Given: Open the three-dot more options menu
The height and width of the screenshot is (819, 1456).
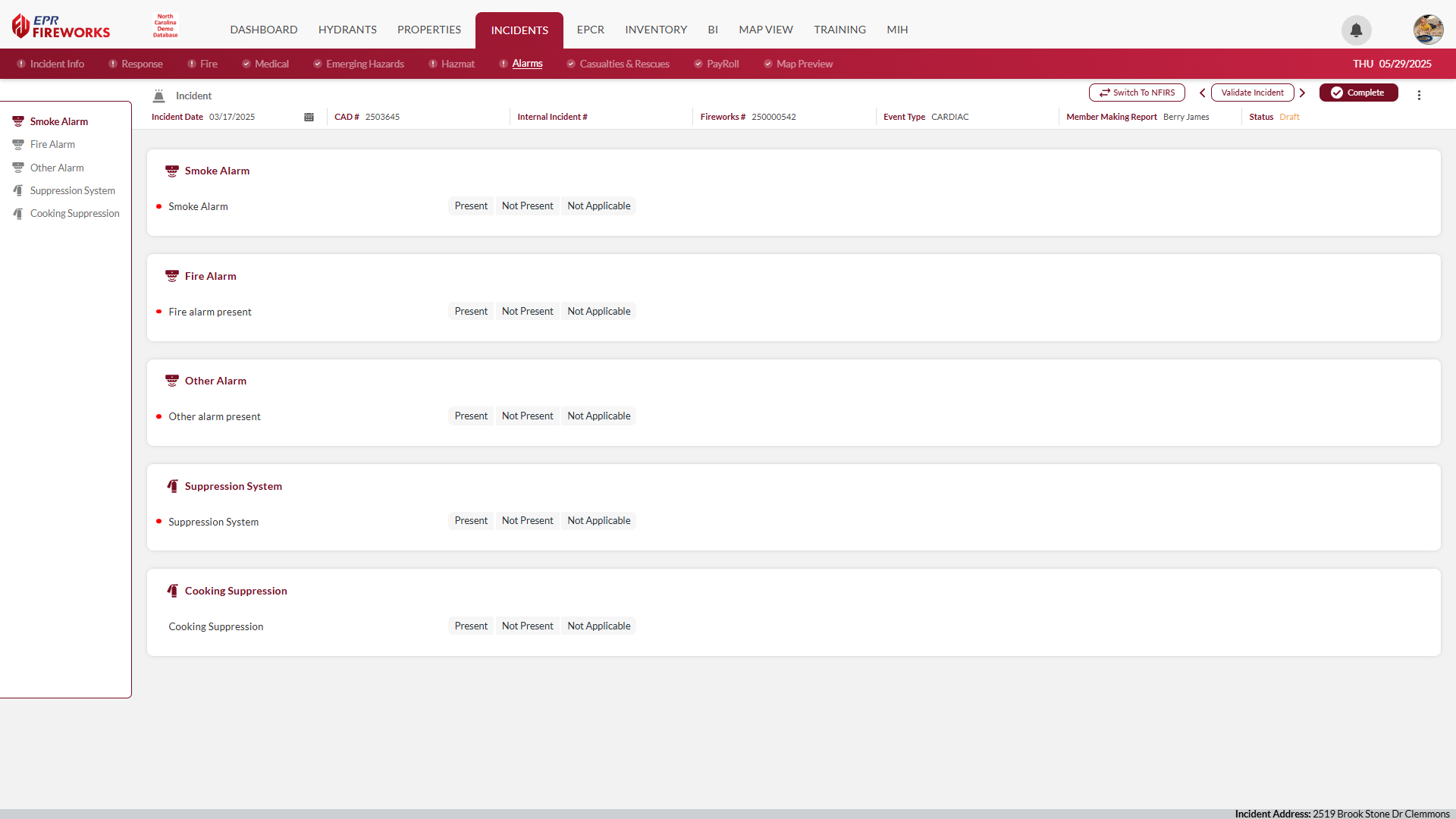Looking at the screenshot, I should 1419,95.
